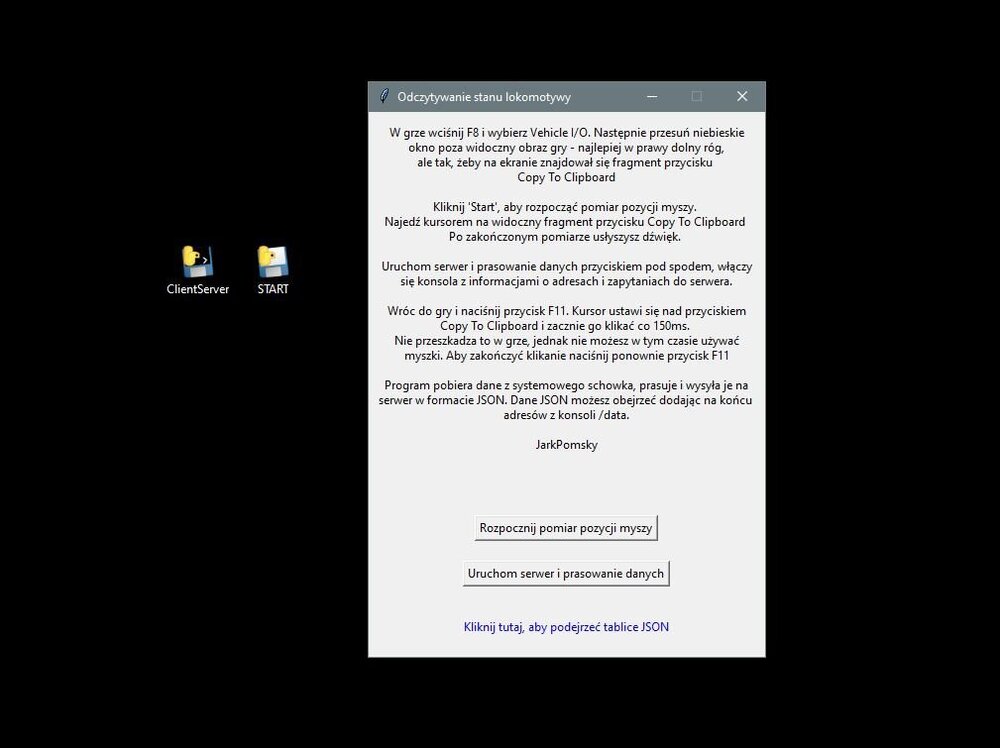Click the line starting 'W grze wciśnij F8'
This screenshot has width=1000, height=748.
[x=567, y=133]
